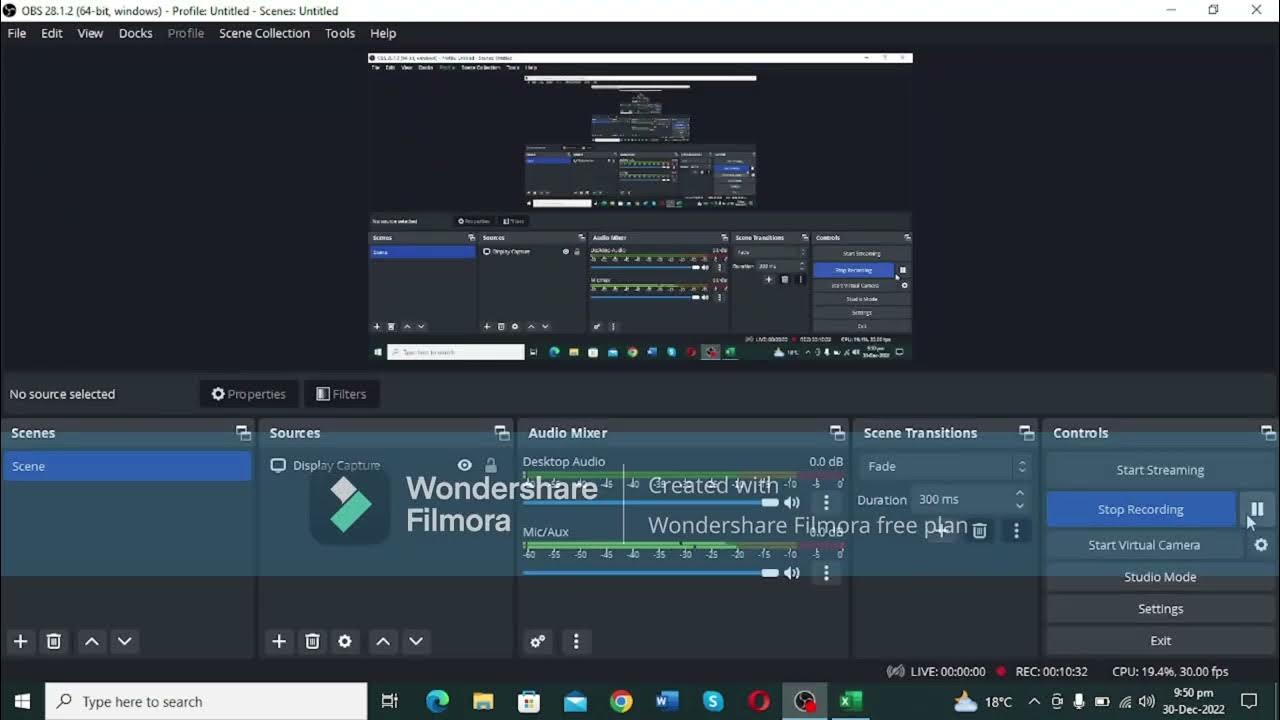Image resolution: width=1280 pixels, height=720 pixels.
Task: Move scene down arrow in Scenes panel
Action: (x=125, y=641)
